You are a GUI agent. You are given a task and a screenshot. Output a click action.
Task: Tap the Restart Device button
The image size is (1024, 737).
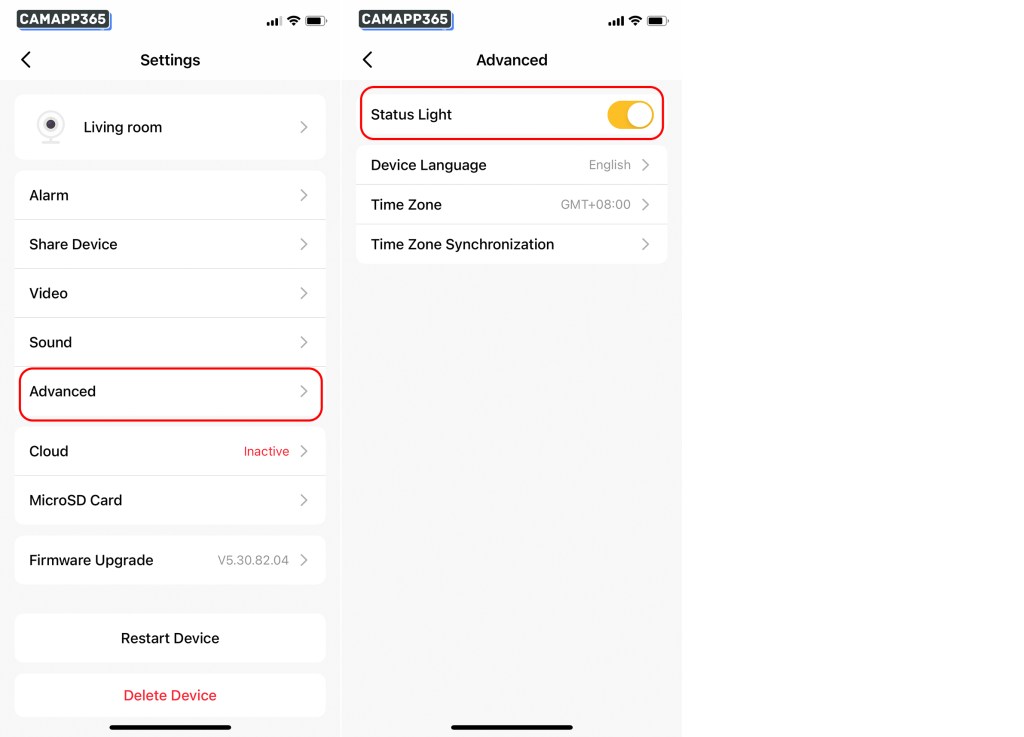click(170, 638)
